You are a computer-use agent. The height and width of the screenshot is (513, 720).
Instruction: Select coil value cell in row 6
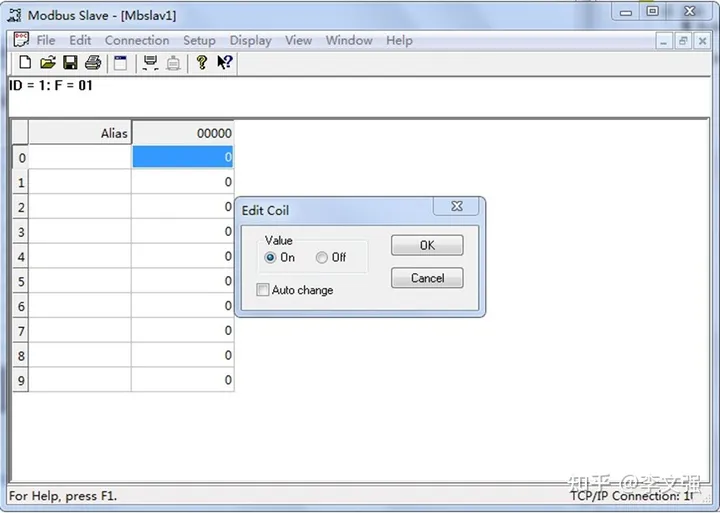click(183, 306)
